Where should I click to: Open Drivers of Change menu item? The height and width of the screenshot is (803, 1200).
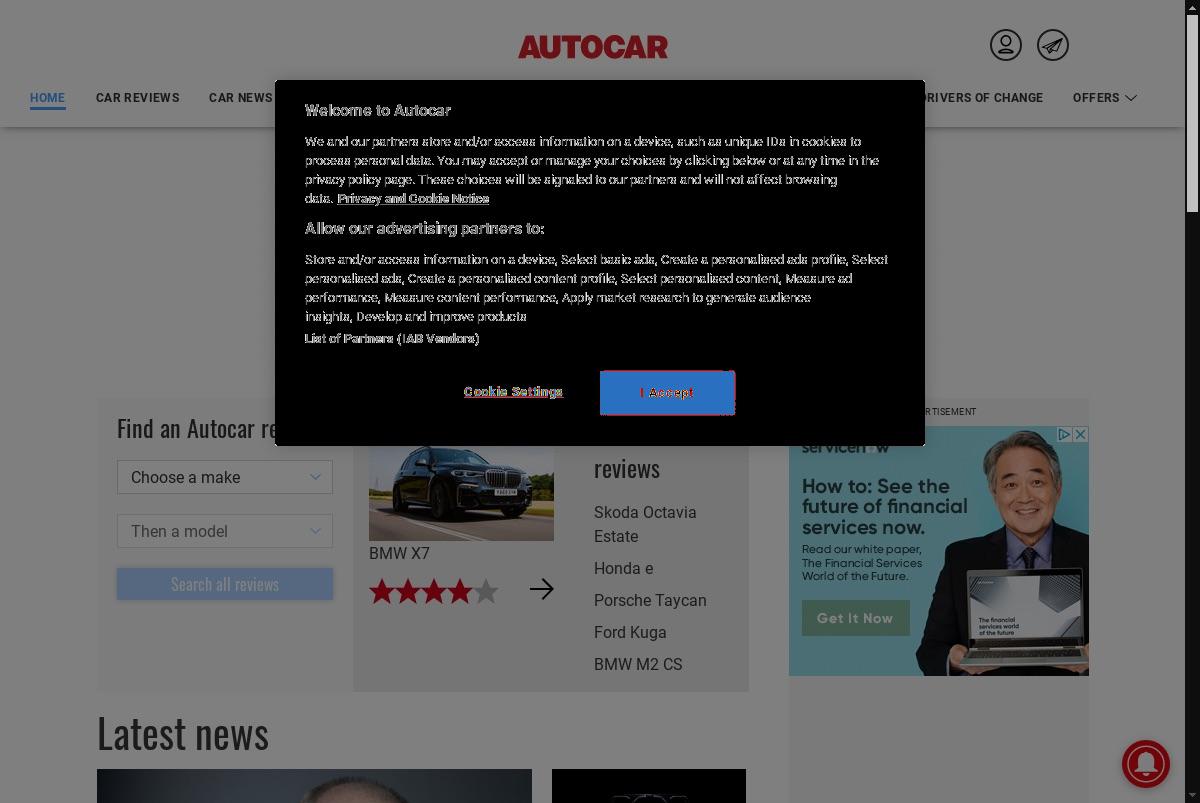(x=984, y=98)
